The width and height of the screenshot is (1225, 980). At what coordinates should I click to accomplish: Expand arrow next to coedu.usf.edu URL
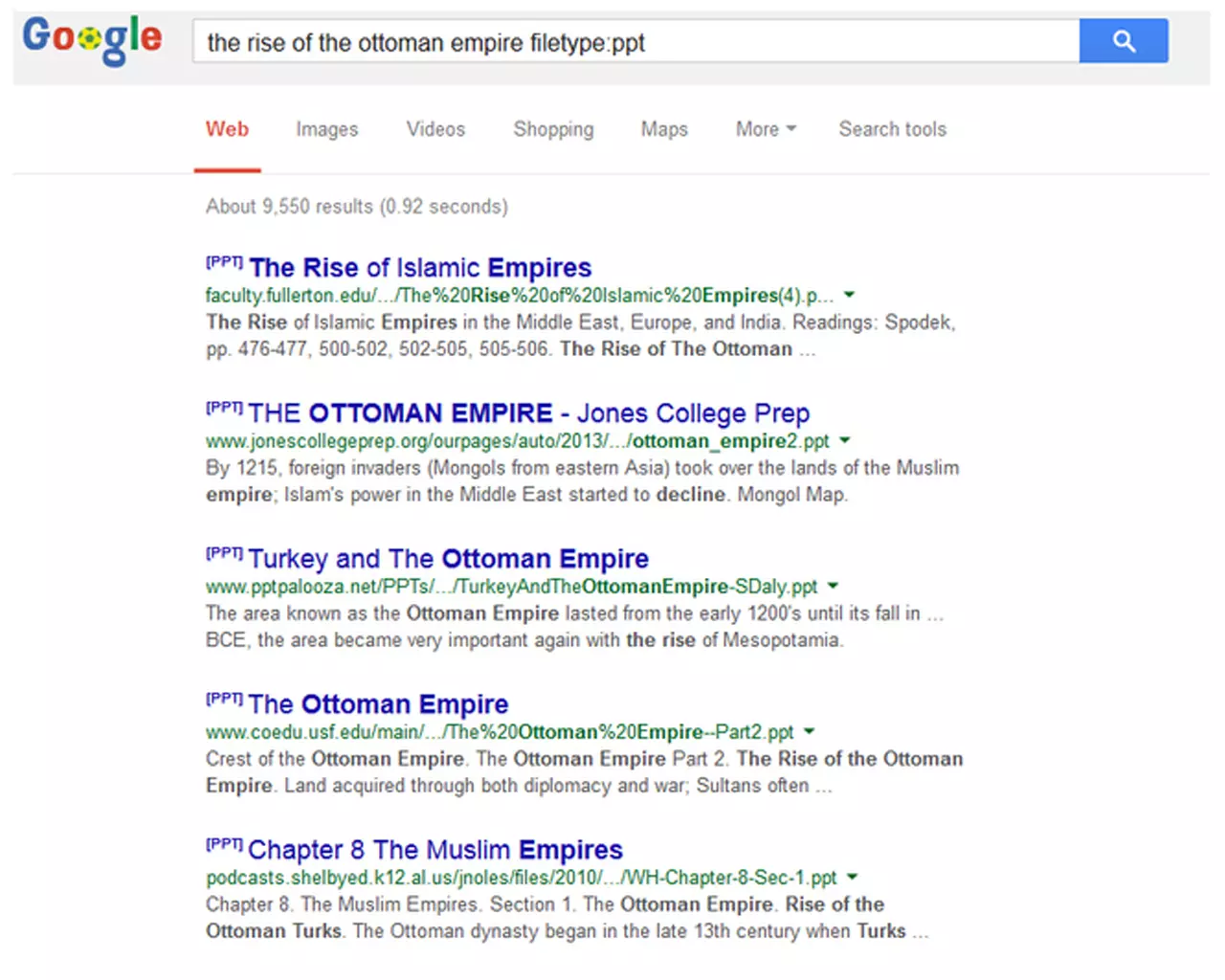click(809, 731)
